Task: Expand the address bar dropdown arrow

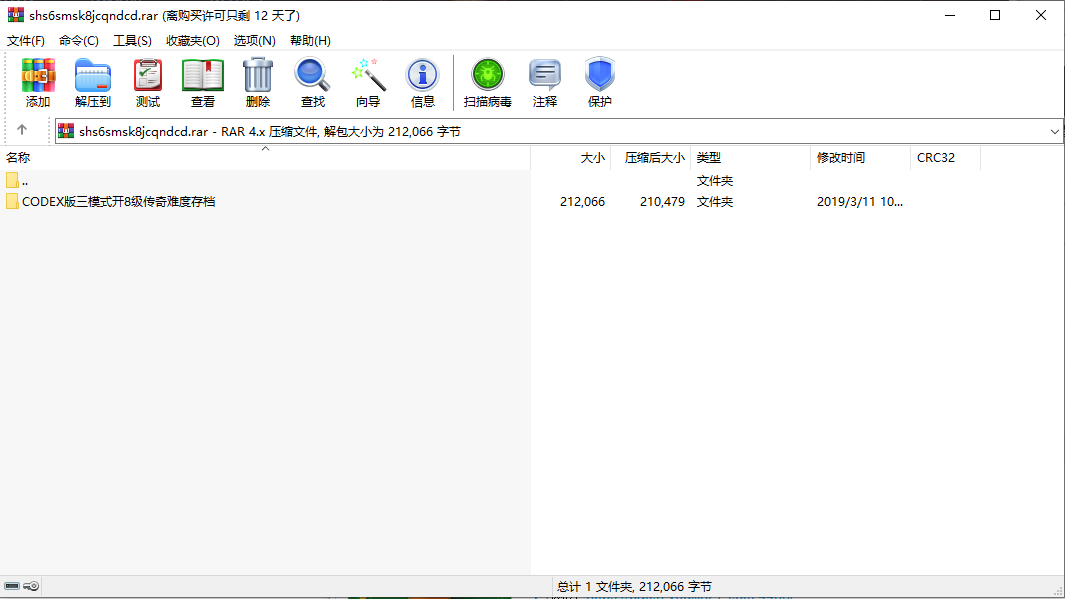Action: pos(1054,132)
